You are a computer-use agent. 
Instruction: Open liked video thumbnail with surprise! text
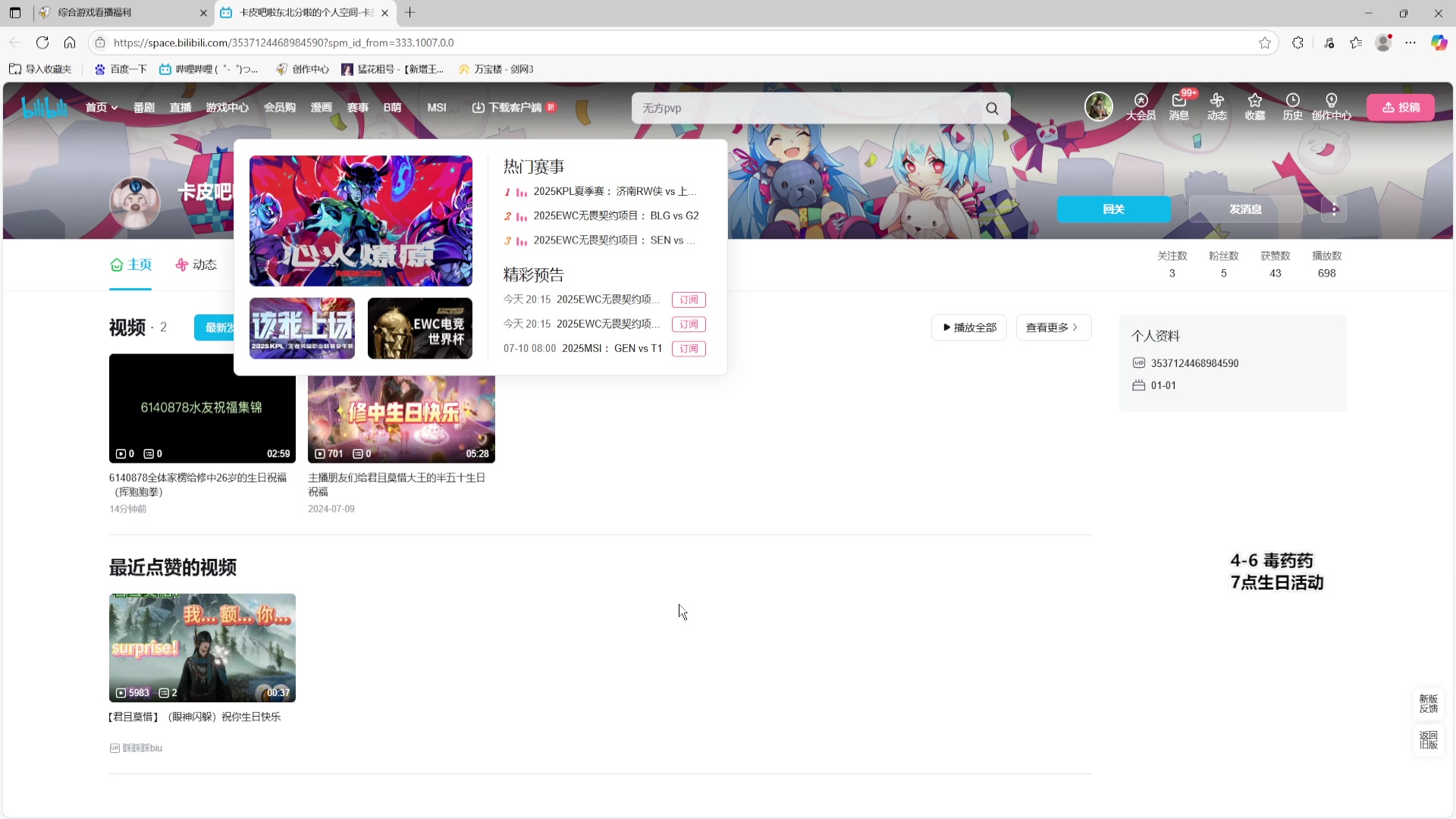(202, 648)
